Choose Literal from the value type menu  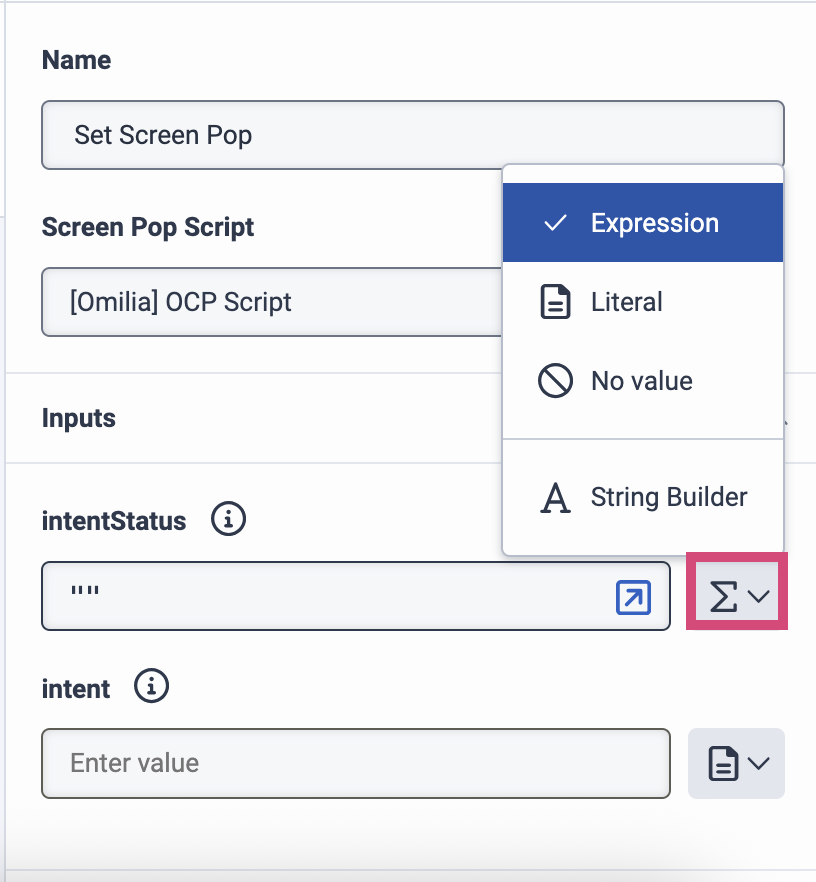pyautogui.click(x=626, y=302)
